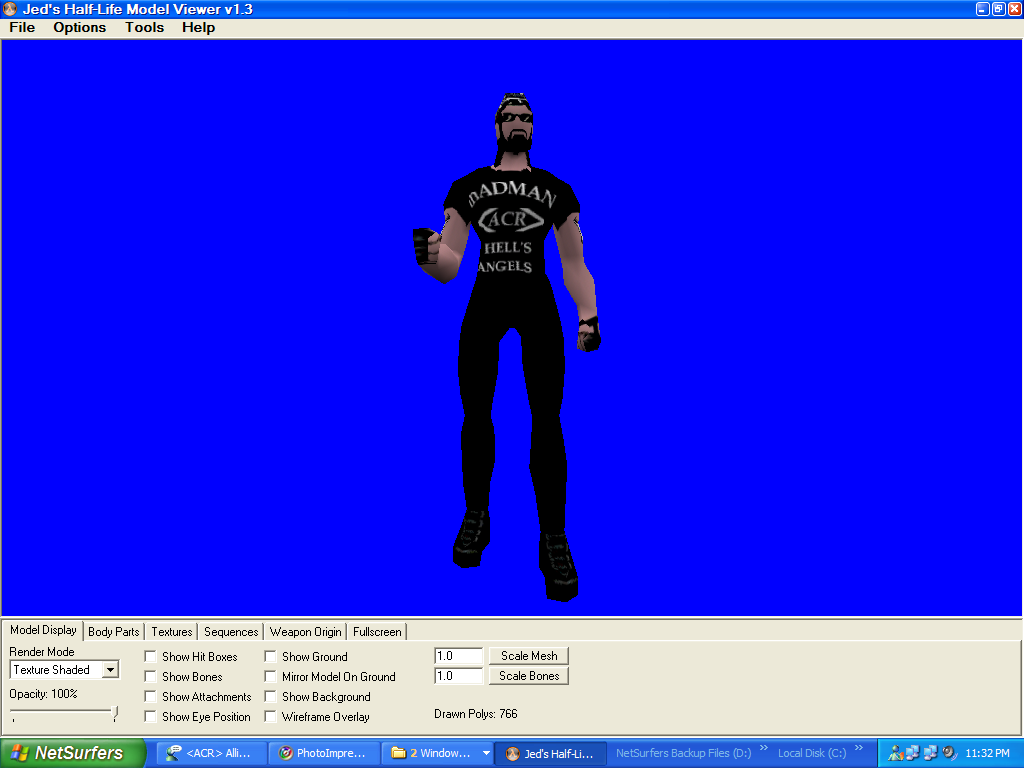Viewport: 1024px width, 768px height.
Task: Enable the Show Ground option
Action: point(270,656)
